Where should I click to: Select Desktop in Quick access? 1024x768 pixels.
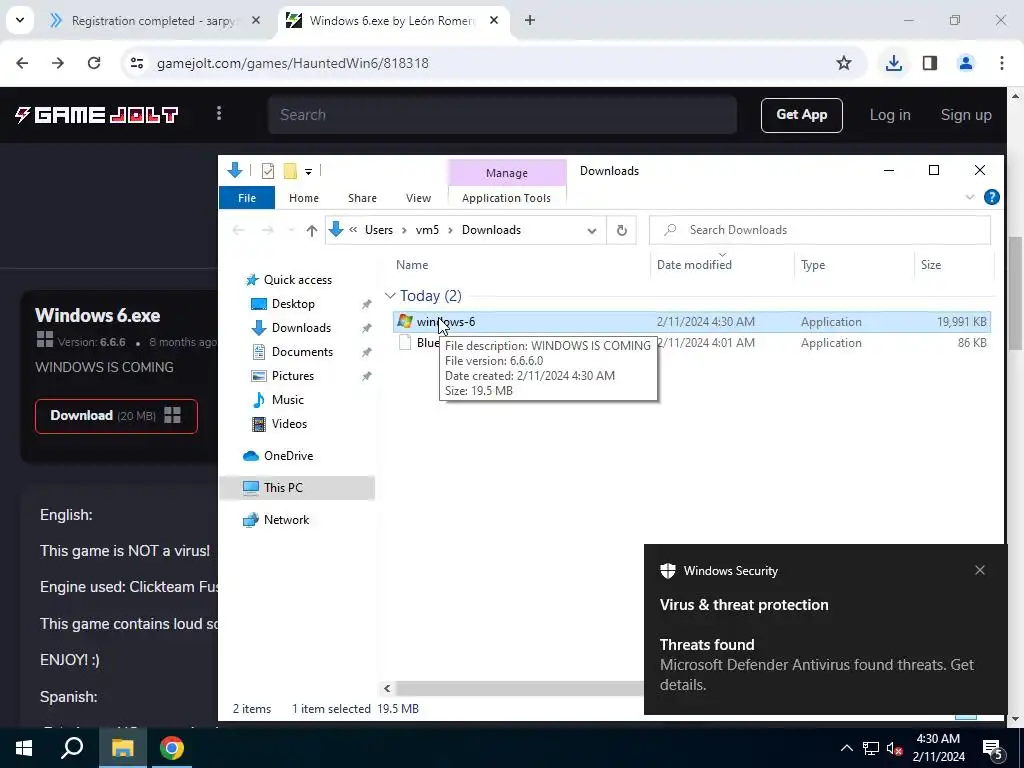(x=293, y=304)
